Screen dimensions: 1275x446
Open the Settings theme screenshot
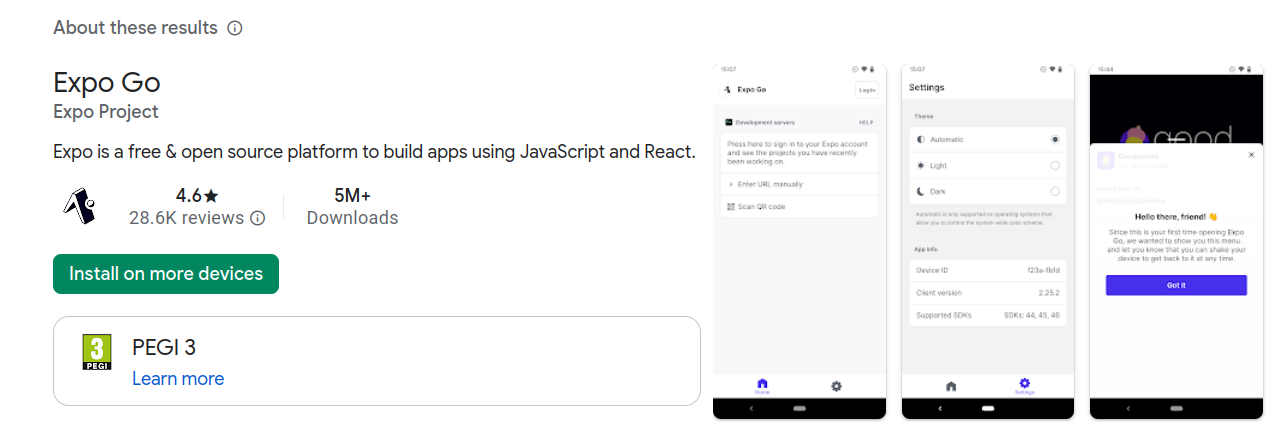(988, 241)
